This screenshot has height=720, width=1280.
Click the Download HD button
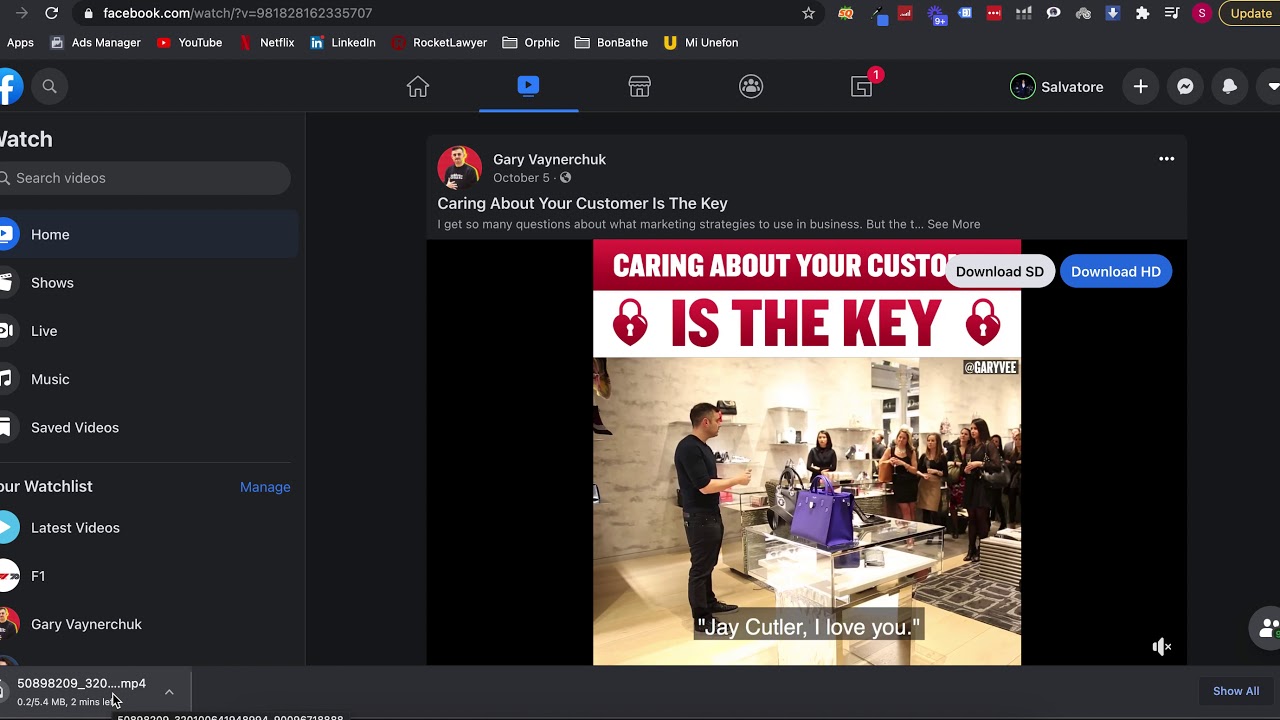1115,272
